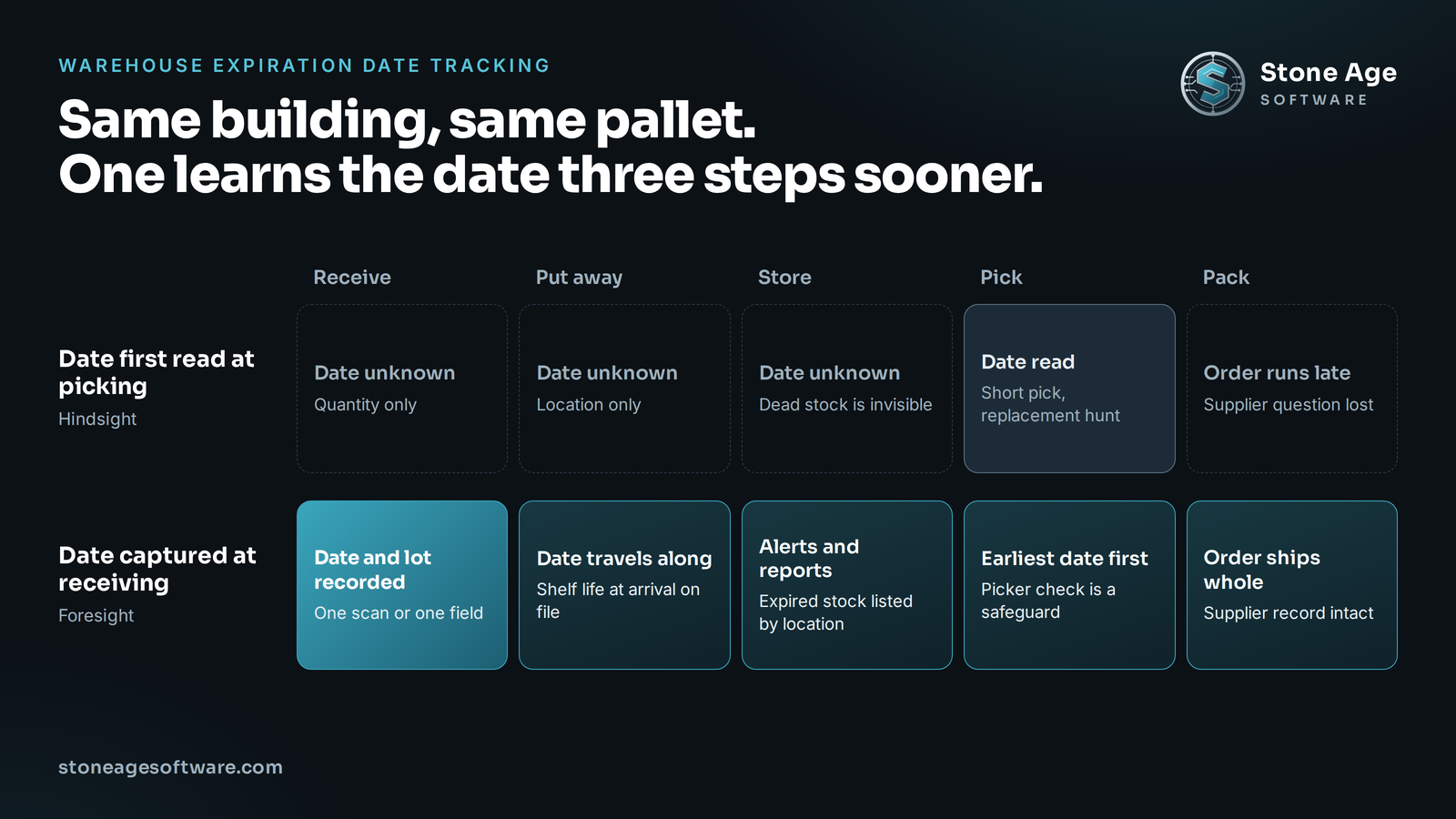The width and height of the screenshot is (1456, 819).
Task: Open the stoneagesoftware.com link
Action: pos(170,767)
